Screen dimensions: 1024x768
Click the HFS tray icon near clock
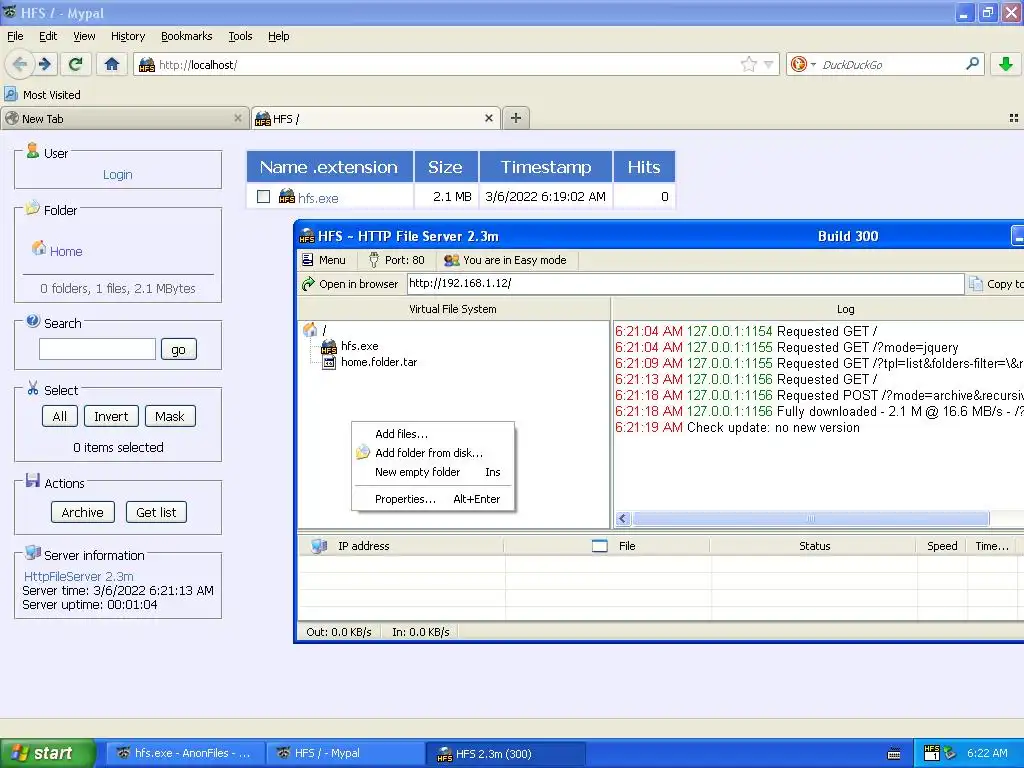(932, 753)
